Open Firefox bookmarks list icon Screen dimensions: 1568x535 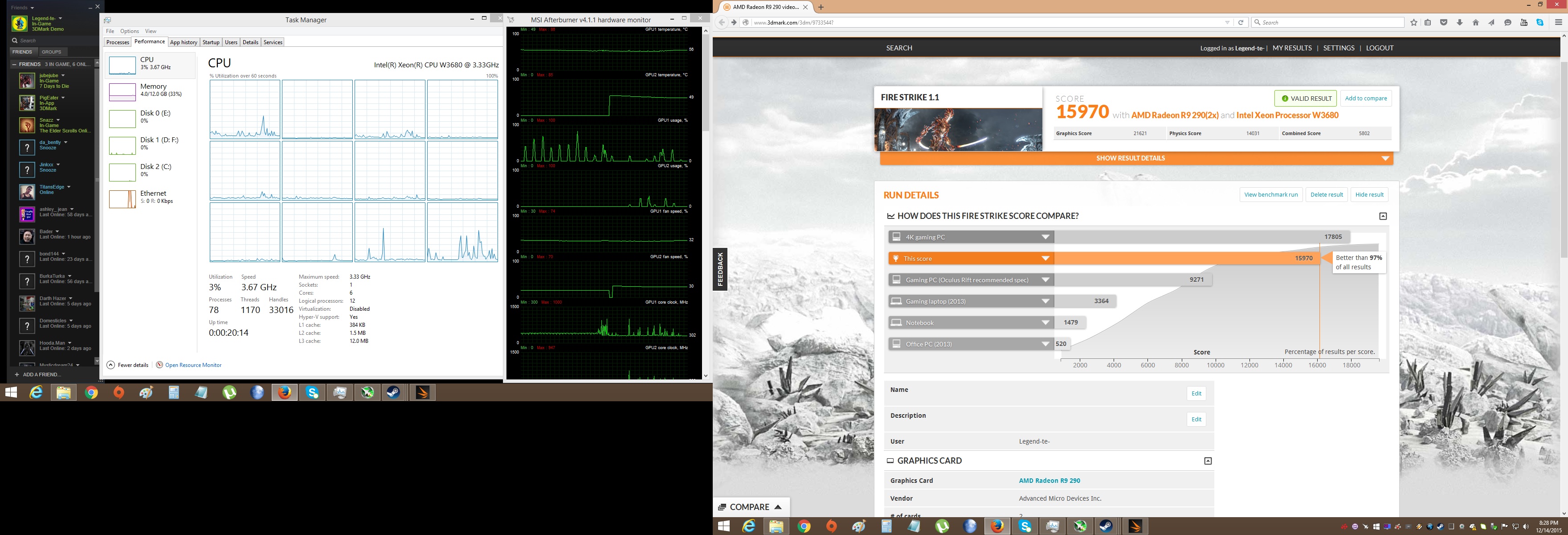(x=1427, y=23)
